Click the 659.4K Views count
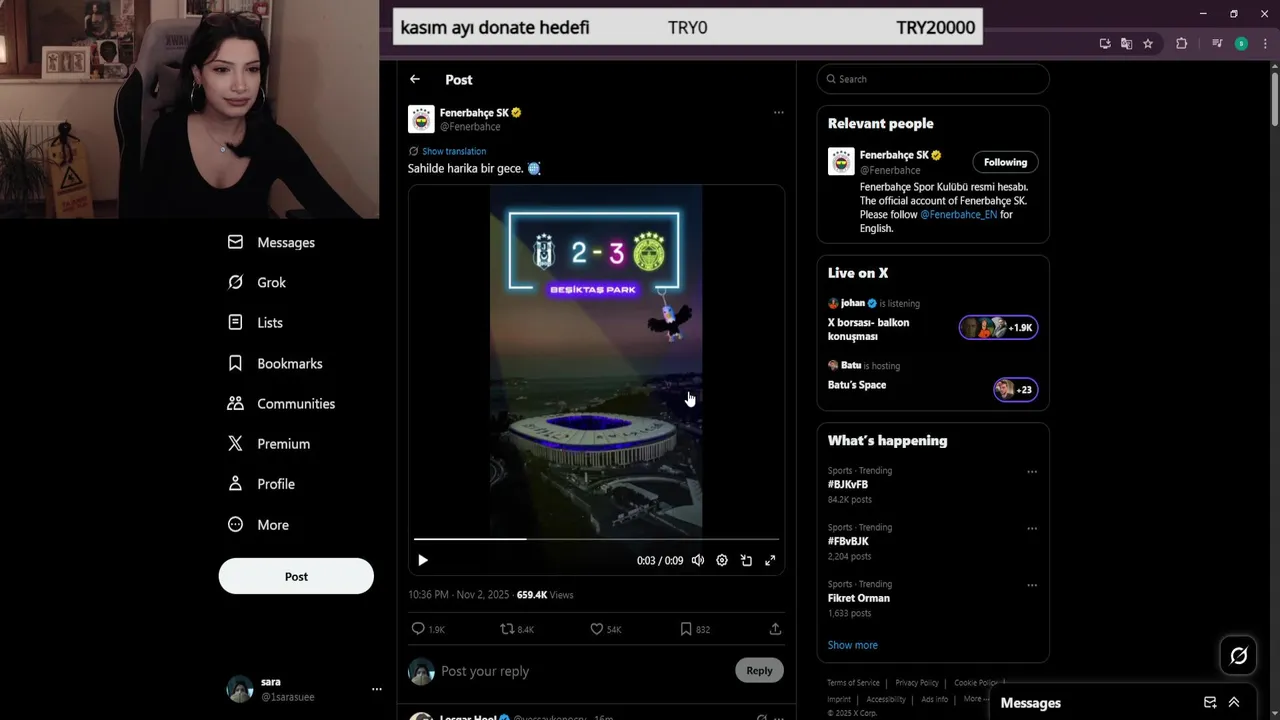Screen dimensions: 1280x720 pyautogui.click(x=545, y=594)
